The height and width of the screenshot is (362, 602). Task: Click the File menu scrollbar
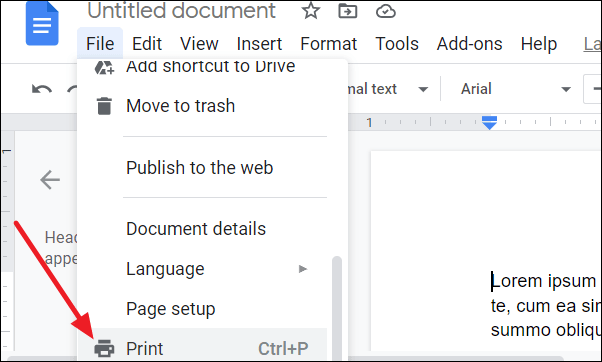pyautogui.click(x=337, y=308)
